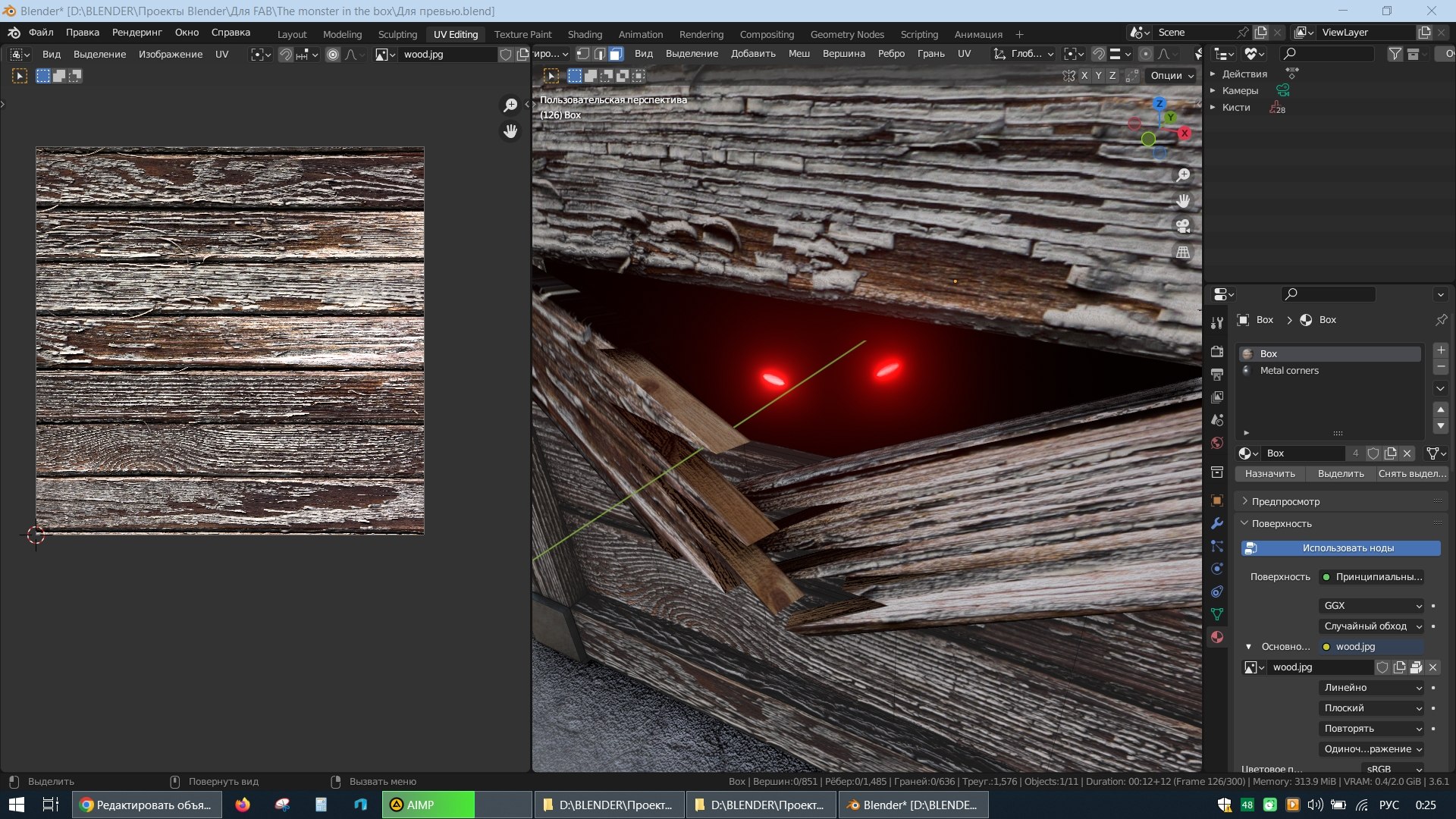Open the Опции dropdown in 3D viewport
Screen dimensions: 1456x819
[x=1172, y=76]
